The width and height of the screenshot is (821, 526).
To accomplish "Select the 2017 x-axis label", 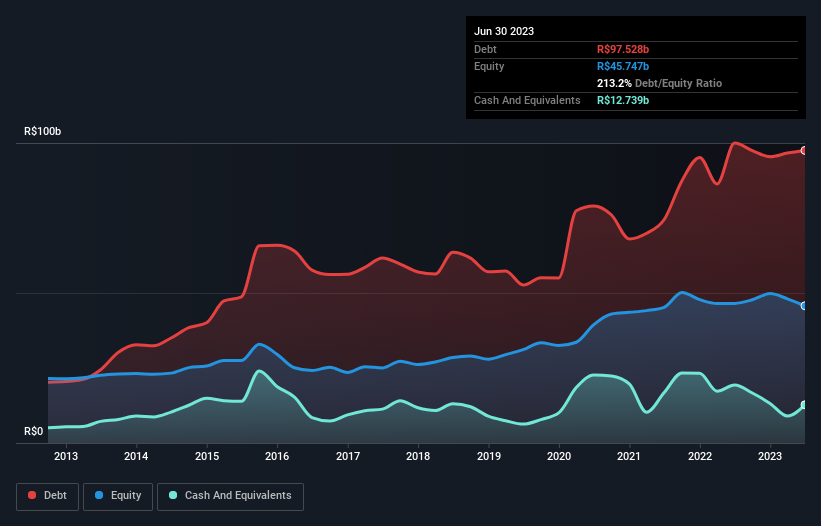I will tap(348, 456).
